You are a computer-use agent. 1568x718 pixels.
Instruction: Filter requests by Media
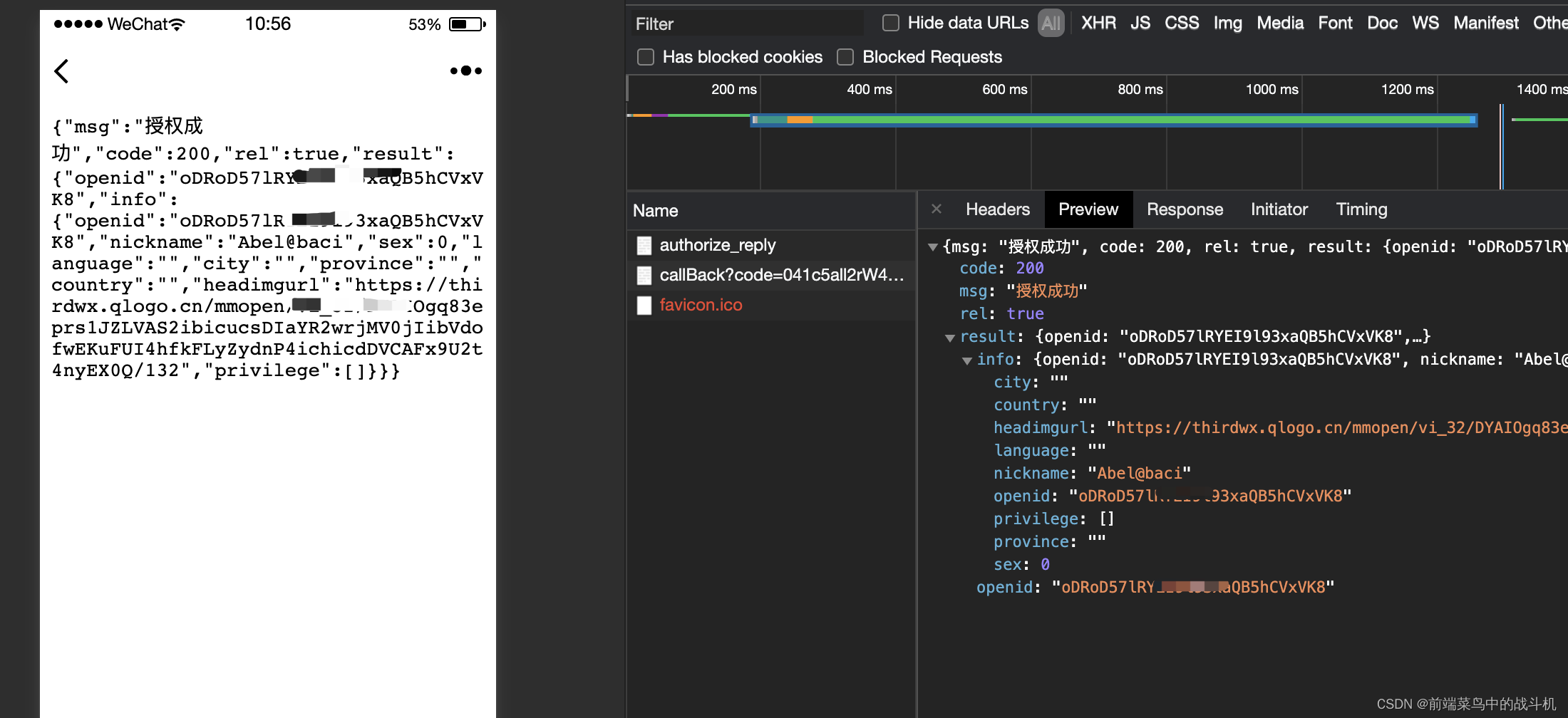(1280, 23)
